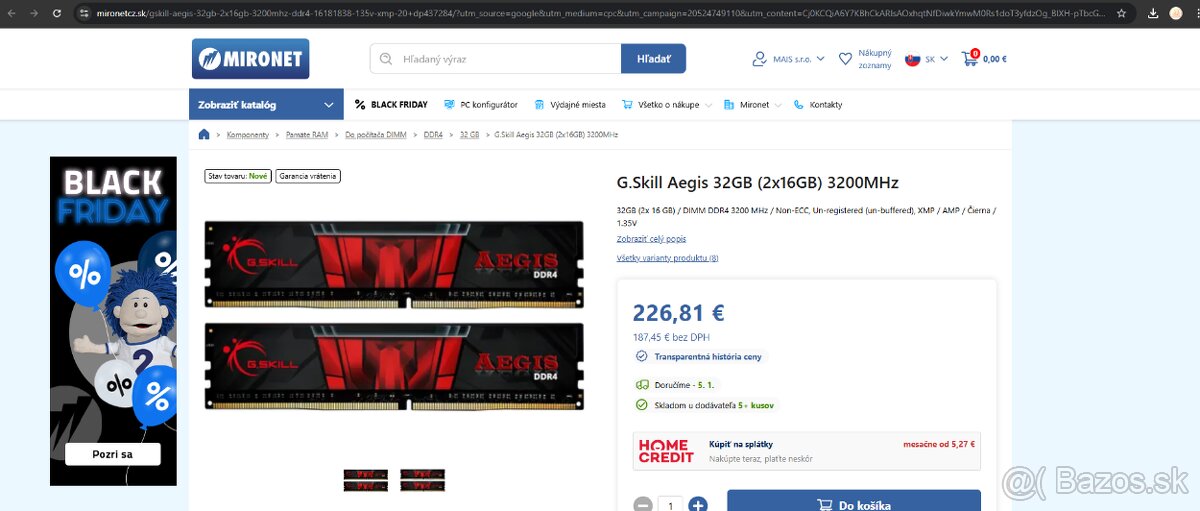1200x511 pixels.
Task: Click Garancia vrátenia badge
Action: pyautogui.click(x=308, y=176)
